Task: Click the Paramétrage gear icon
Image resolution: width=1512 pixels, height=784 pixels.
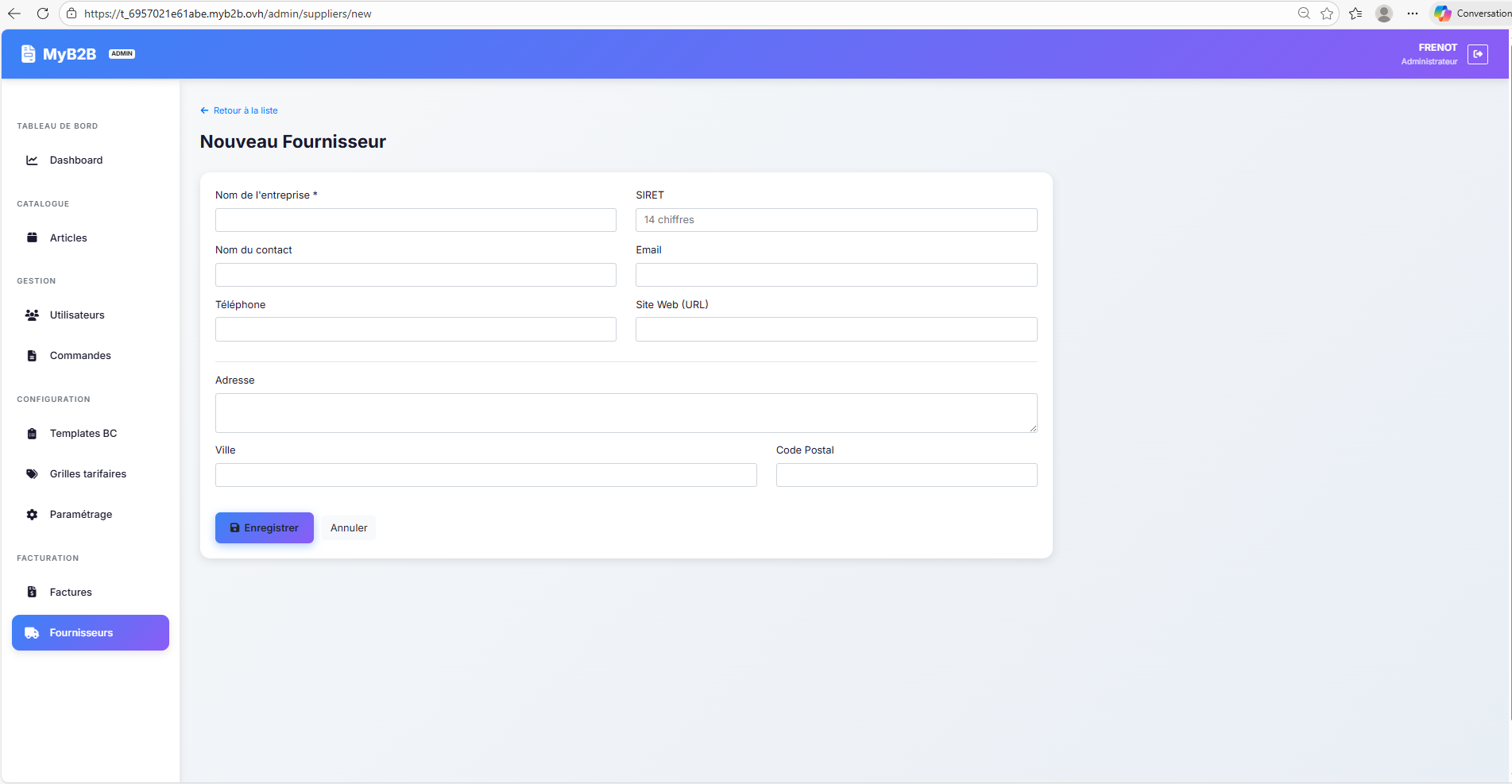Action: 32,515
